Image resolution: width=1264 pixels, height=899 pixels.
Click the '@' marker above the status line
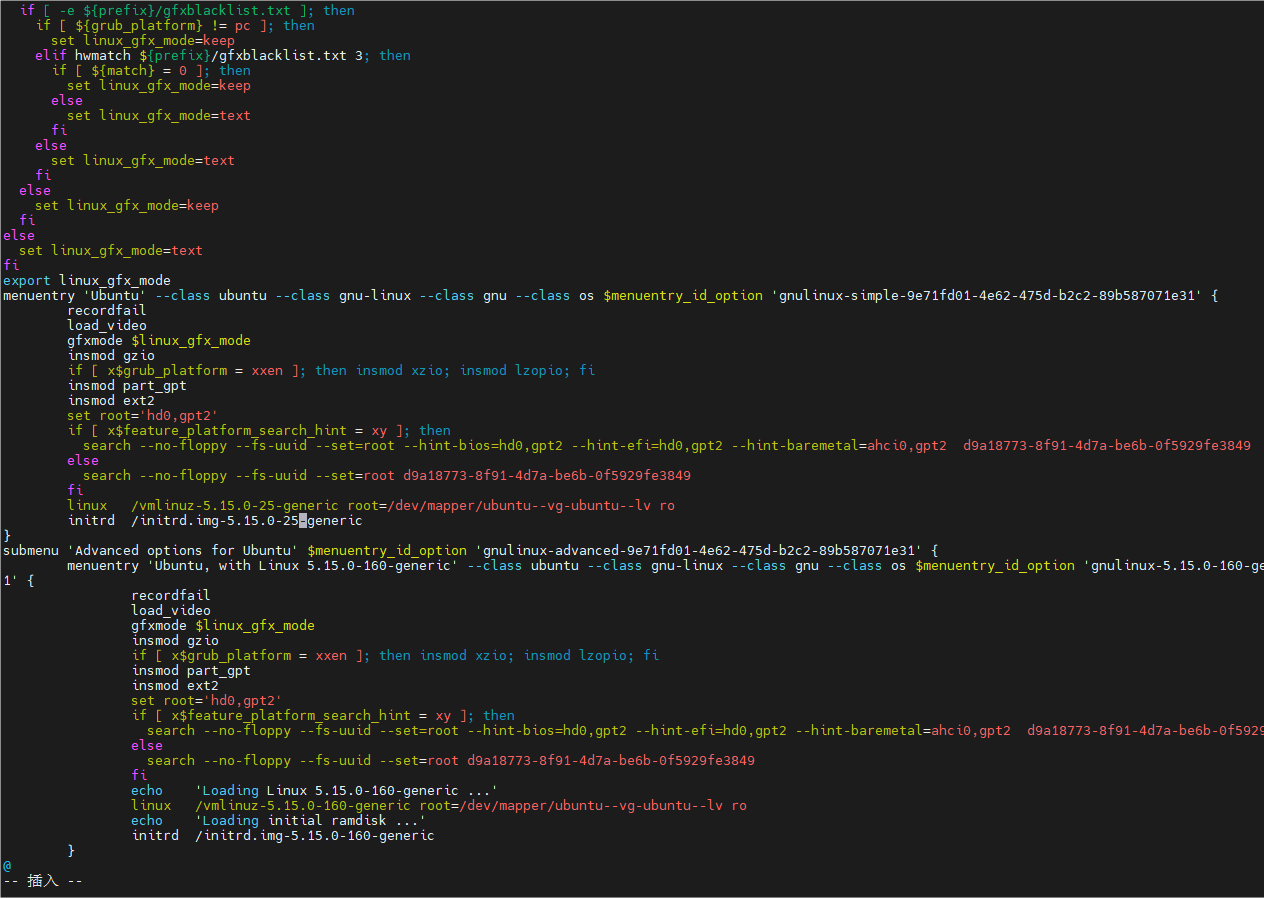[x=7, y=865]
